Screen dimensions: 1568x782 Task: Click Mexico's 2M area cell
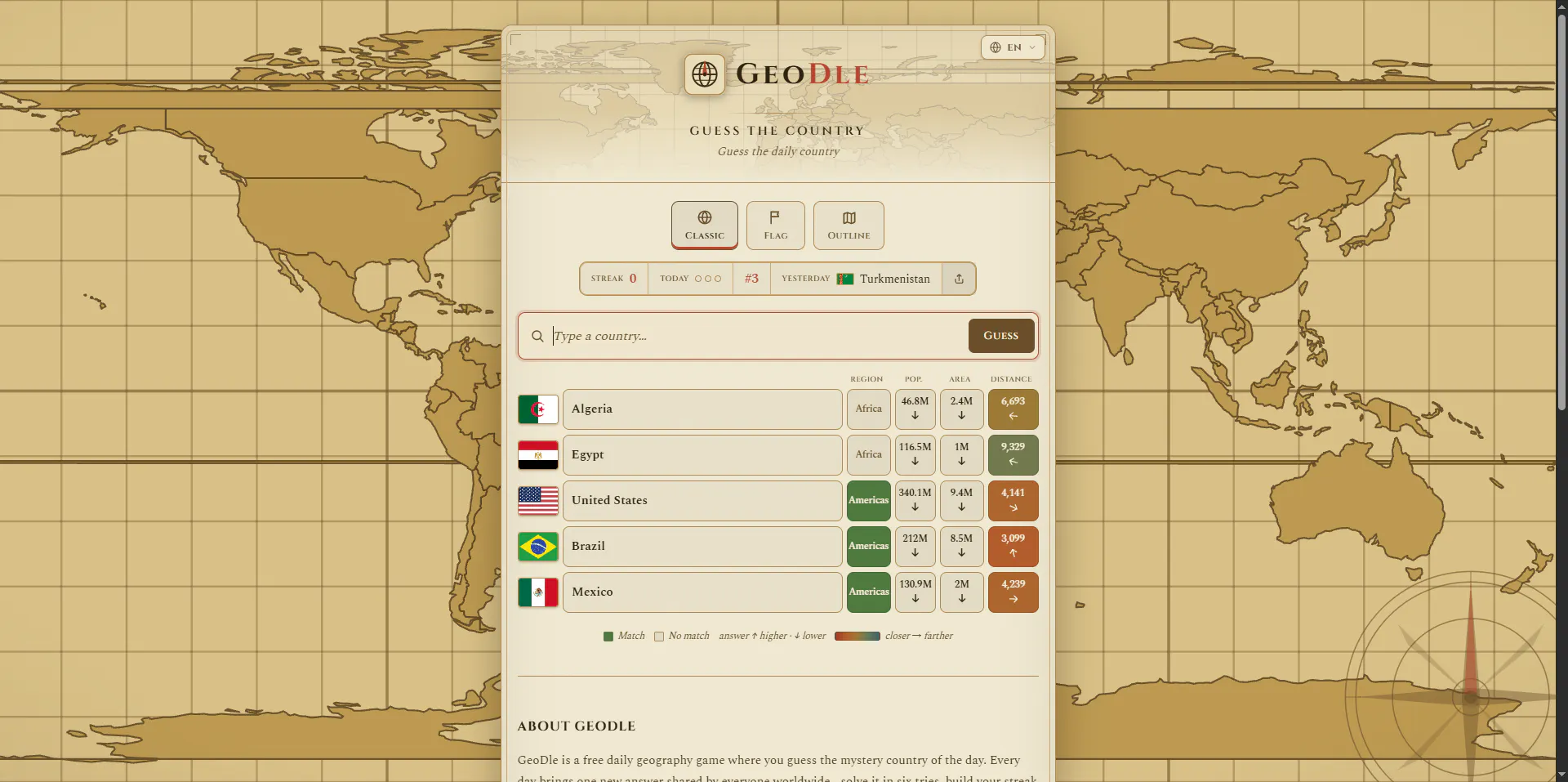tap(962, 592)
